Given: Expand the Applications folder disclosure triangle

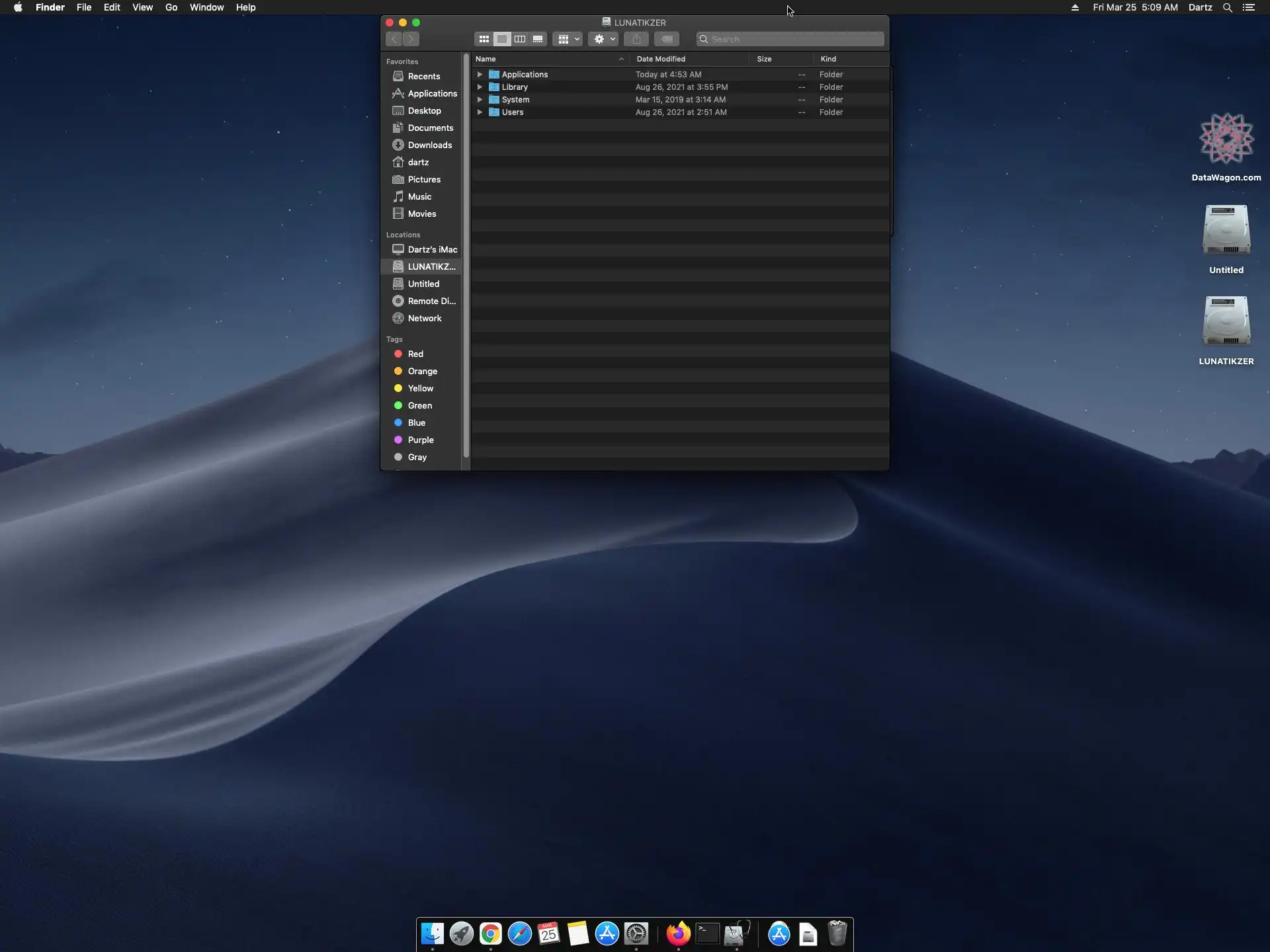Looking at the screenshot, I should 480,75.
